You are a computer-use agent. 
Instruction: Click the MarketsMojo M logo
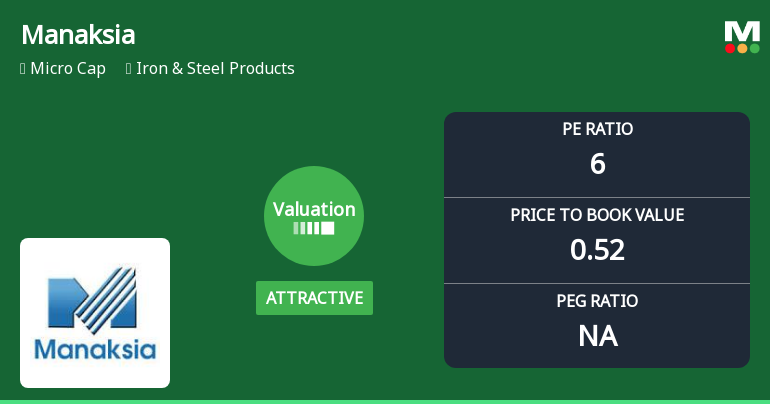742,31
